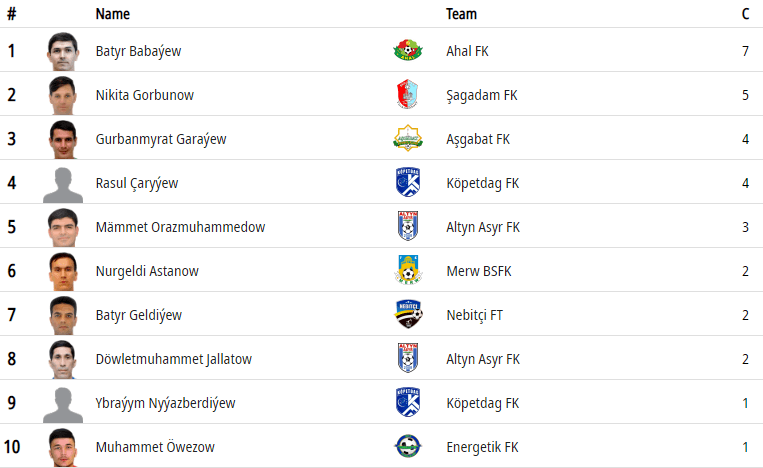Open Nikita Gorbunow's player photo
The height and width of the screenshot is (468, 763).
click(63, 95)
